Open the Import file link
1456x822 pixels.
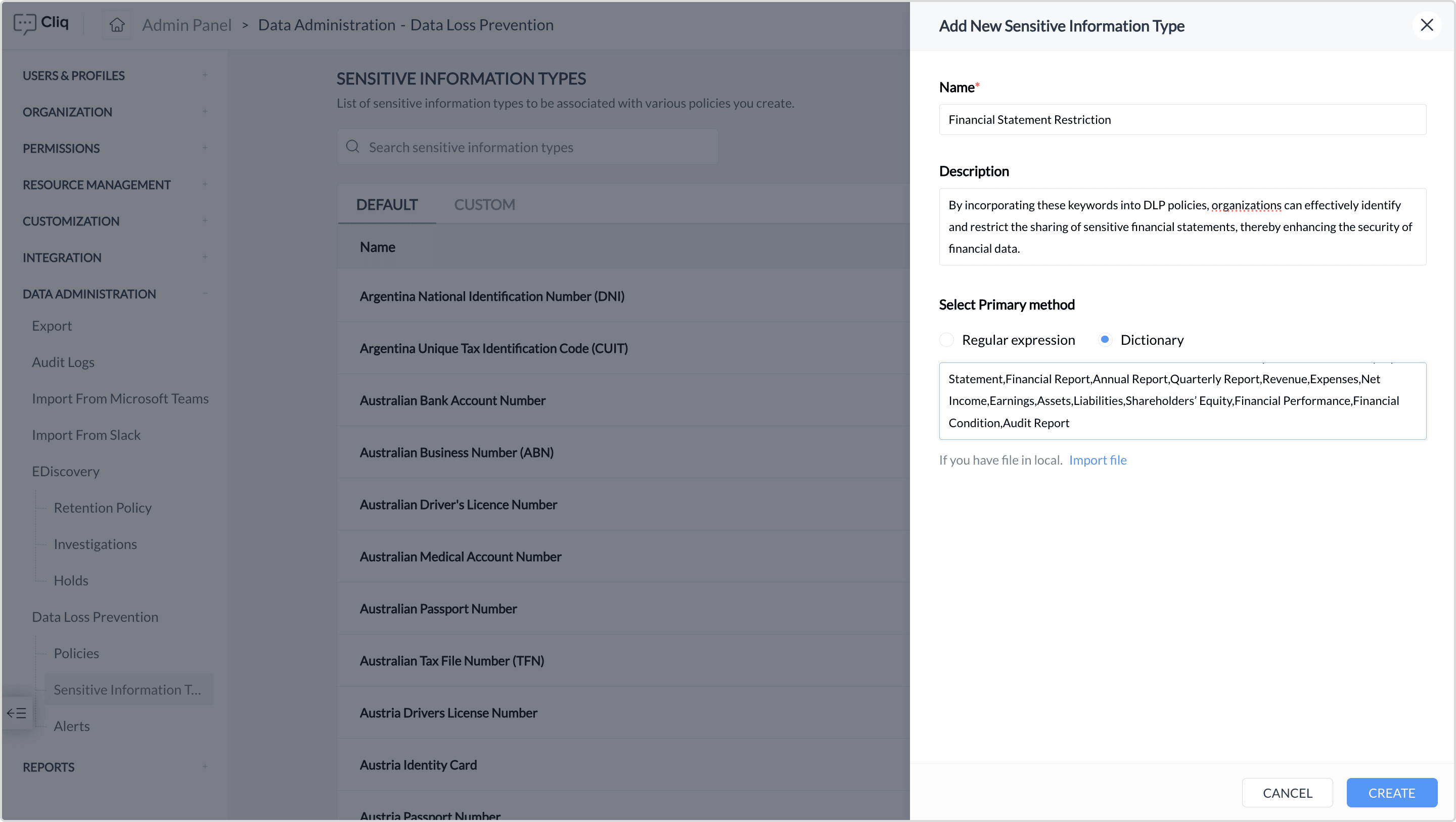point(1098,460)
